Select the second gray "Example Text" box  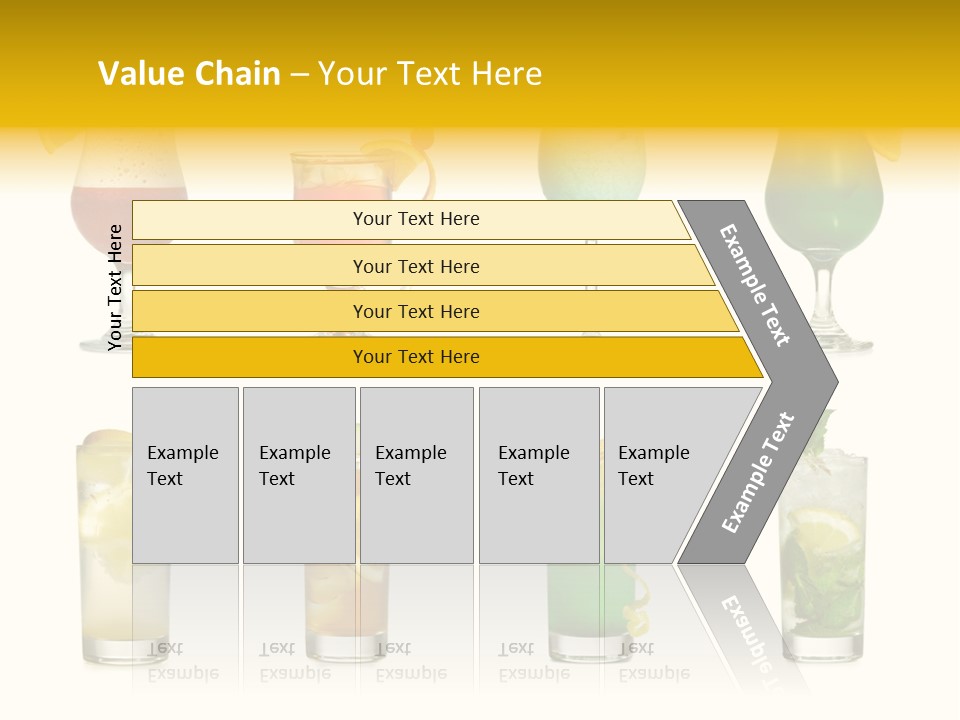[x=298, y=475]
